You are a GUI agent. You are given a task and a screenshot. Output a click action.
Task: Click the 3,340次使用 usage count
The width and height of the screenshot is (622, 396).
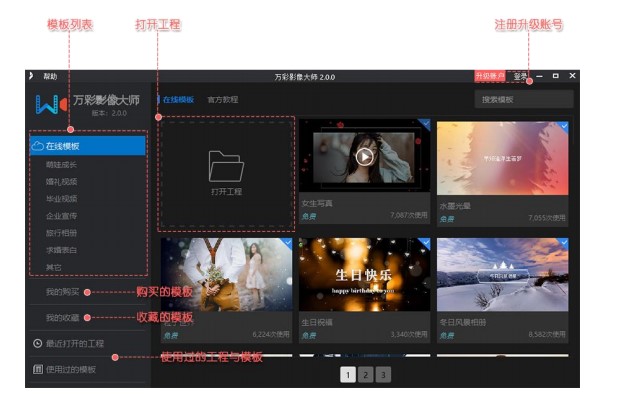pos(409,334)
